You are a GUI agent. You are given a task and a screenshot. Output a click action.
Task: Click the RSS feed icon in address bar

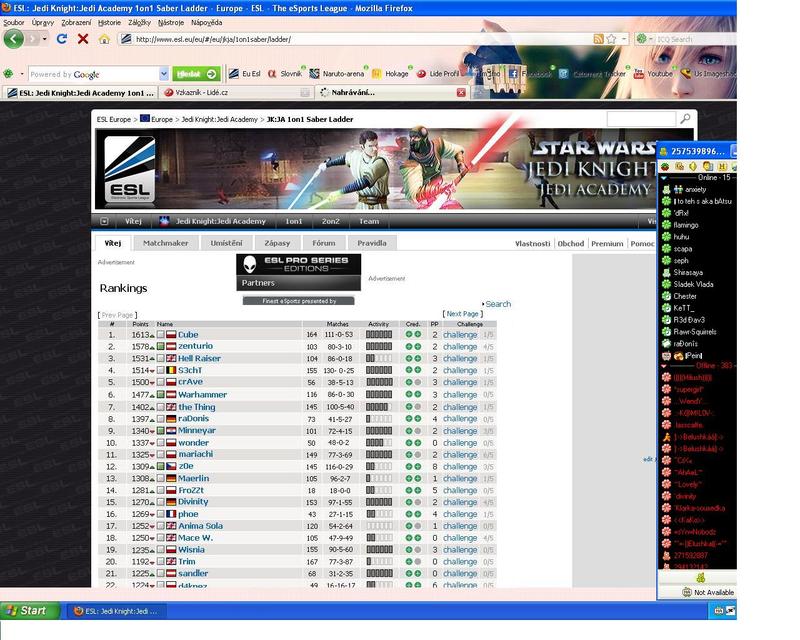[x=598, y=39]
